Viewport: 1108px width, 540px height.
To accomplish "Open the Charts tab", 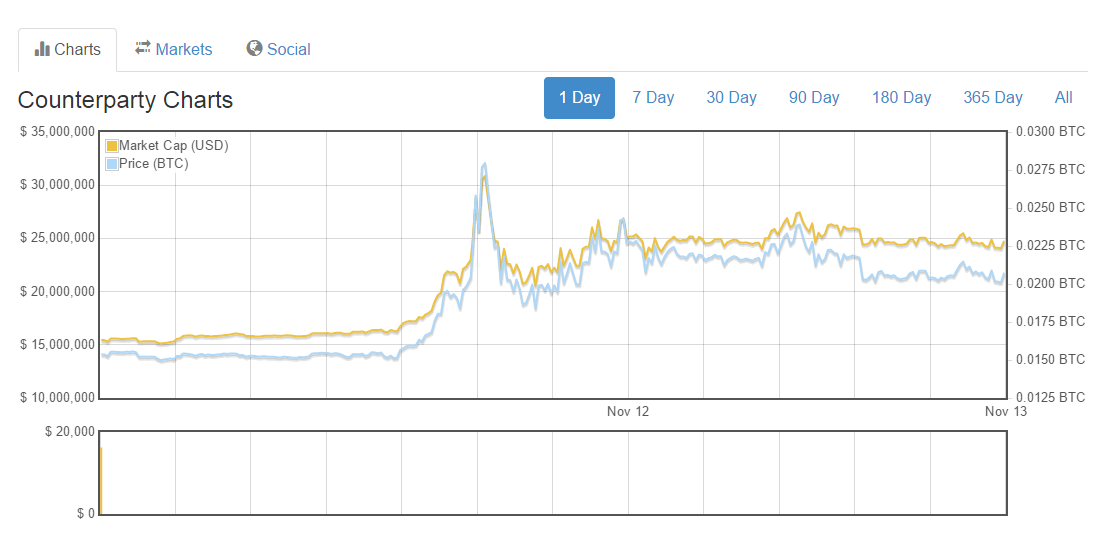I will (x=68, y=49).
